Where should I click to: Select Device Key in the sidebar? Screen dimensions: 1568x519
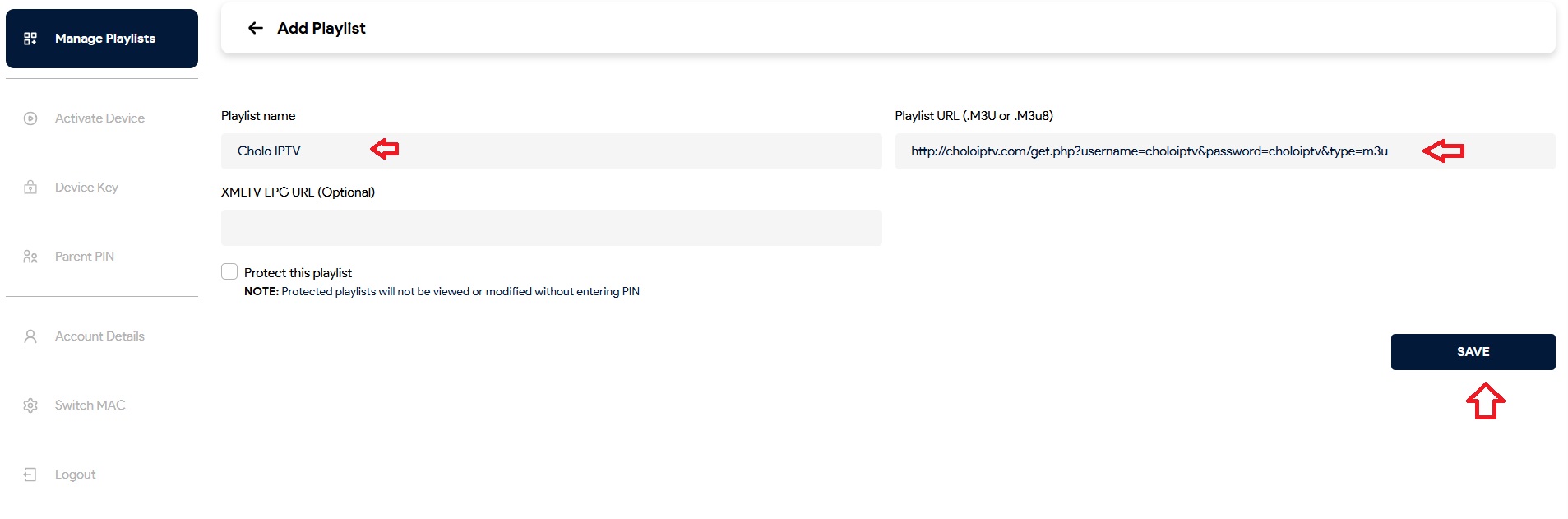coord(86,188)
